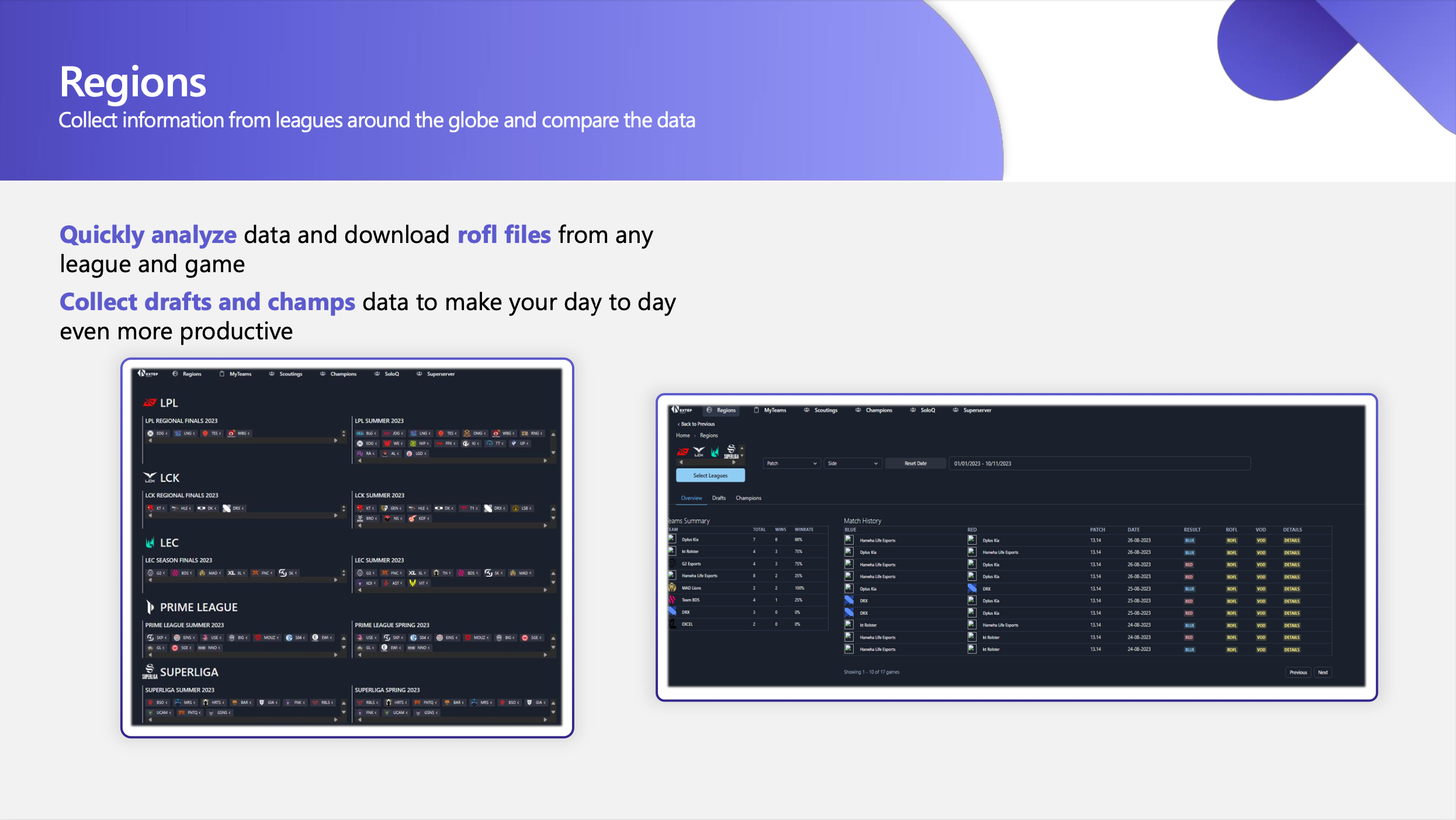Open the Patch dropdown
Viewport: 1456px width, 820px height.
point(791,463)
